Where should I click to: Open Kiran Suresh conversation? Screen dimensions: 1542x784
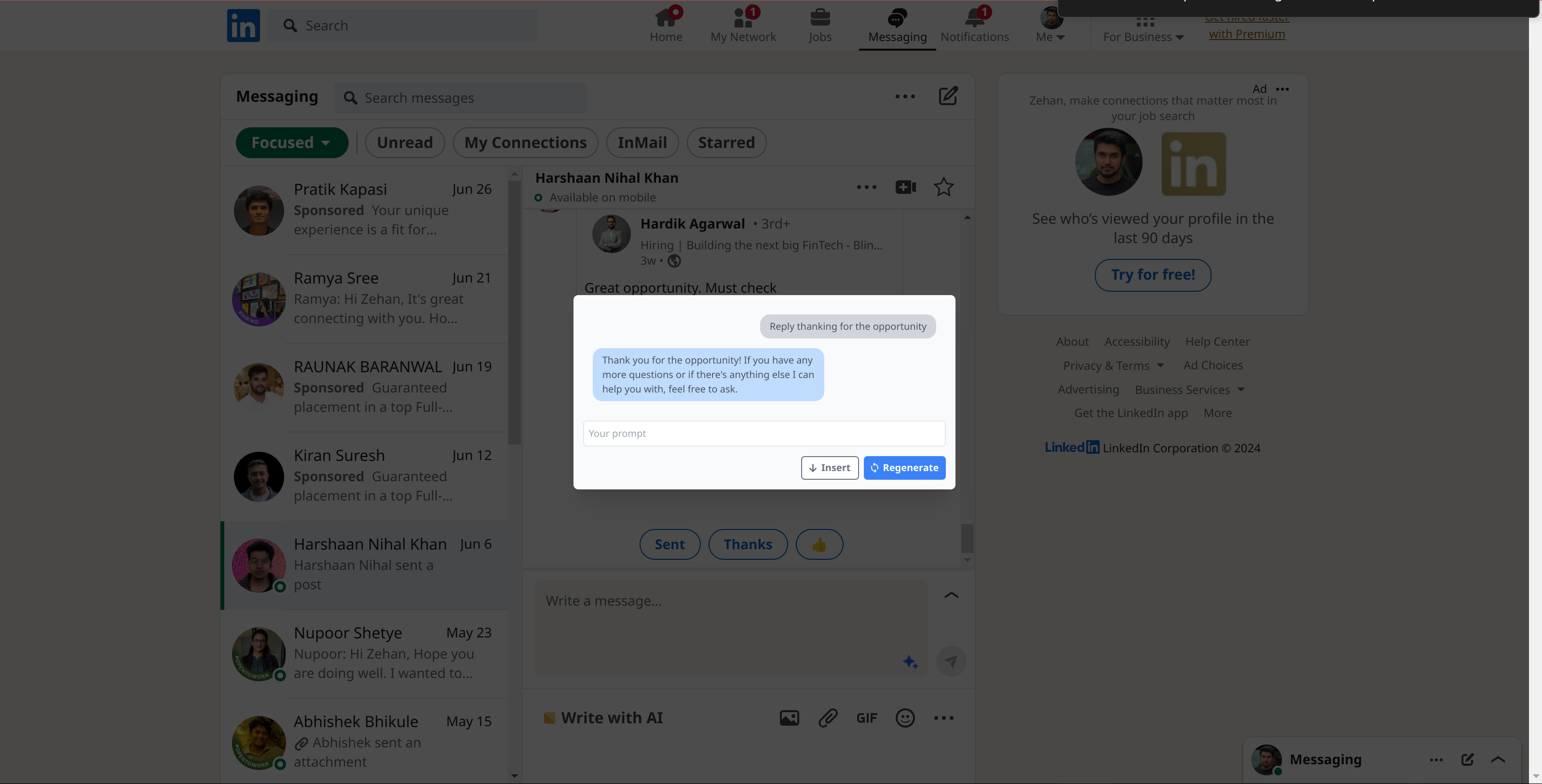point(364,476)
